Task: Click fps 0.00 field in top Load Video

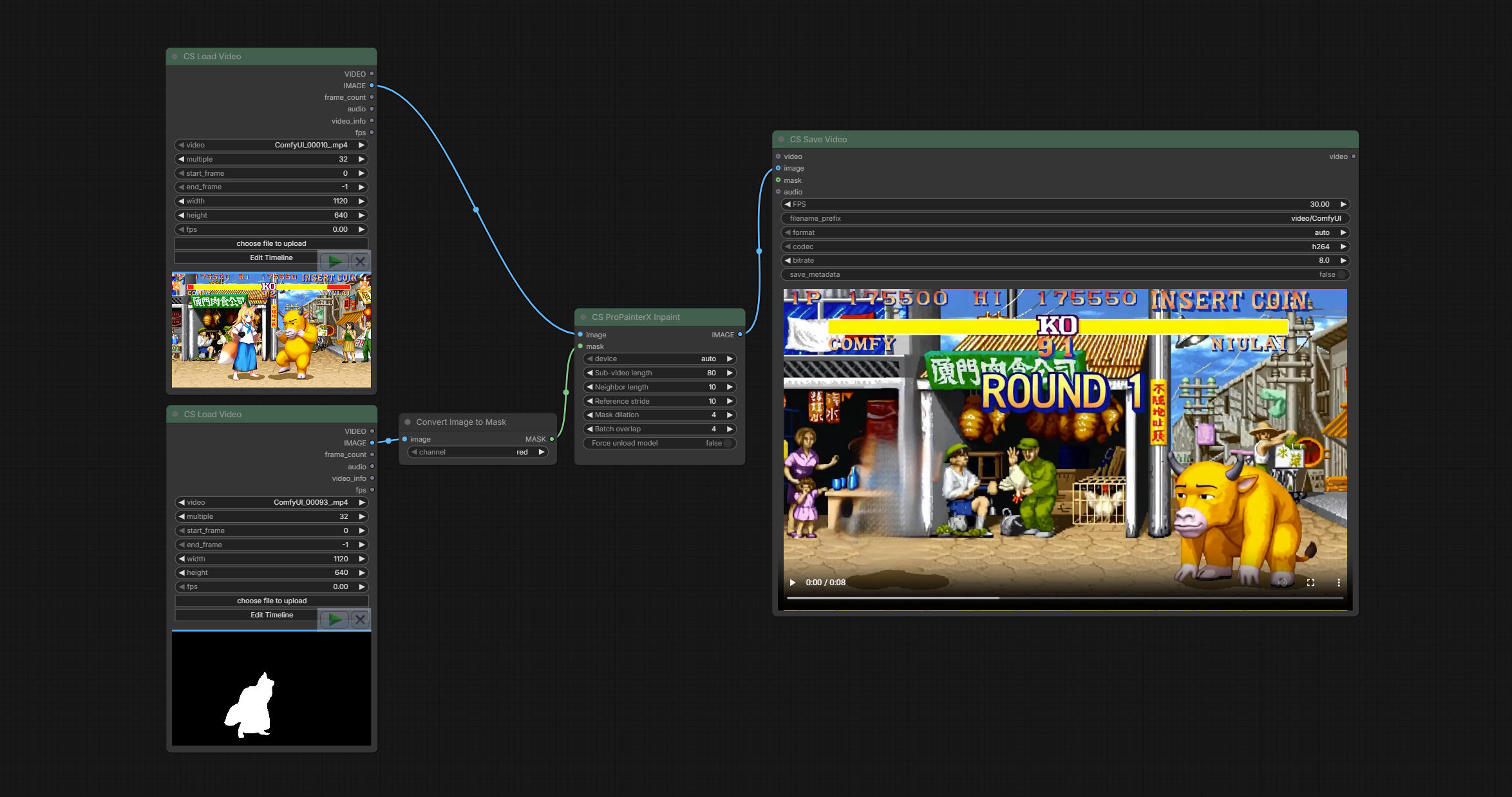Action: tap(271, 229)
